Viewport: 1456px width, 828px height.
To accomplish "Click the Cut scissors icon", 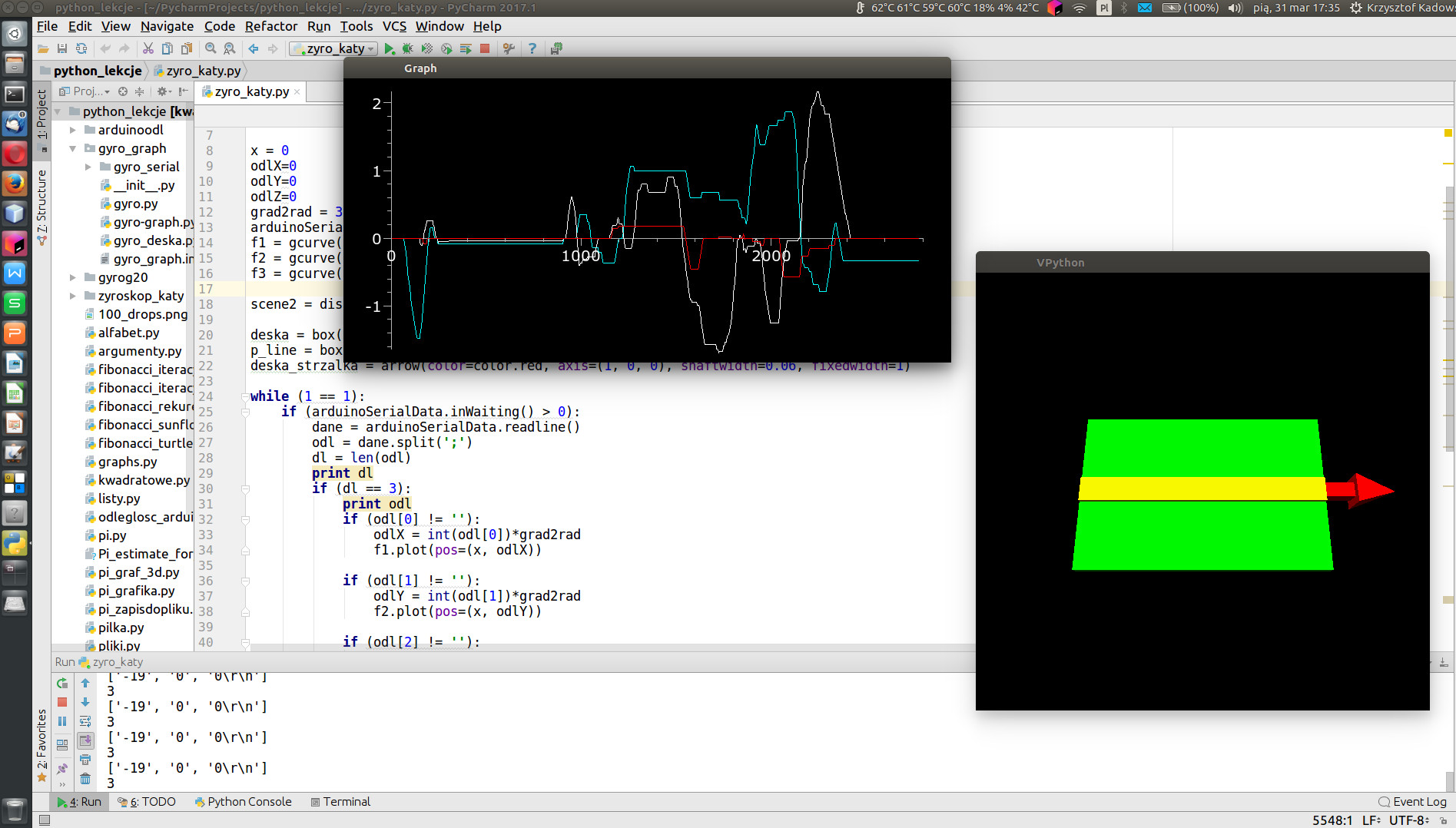I will (x=148, y=48).
